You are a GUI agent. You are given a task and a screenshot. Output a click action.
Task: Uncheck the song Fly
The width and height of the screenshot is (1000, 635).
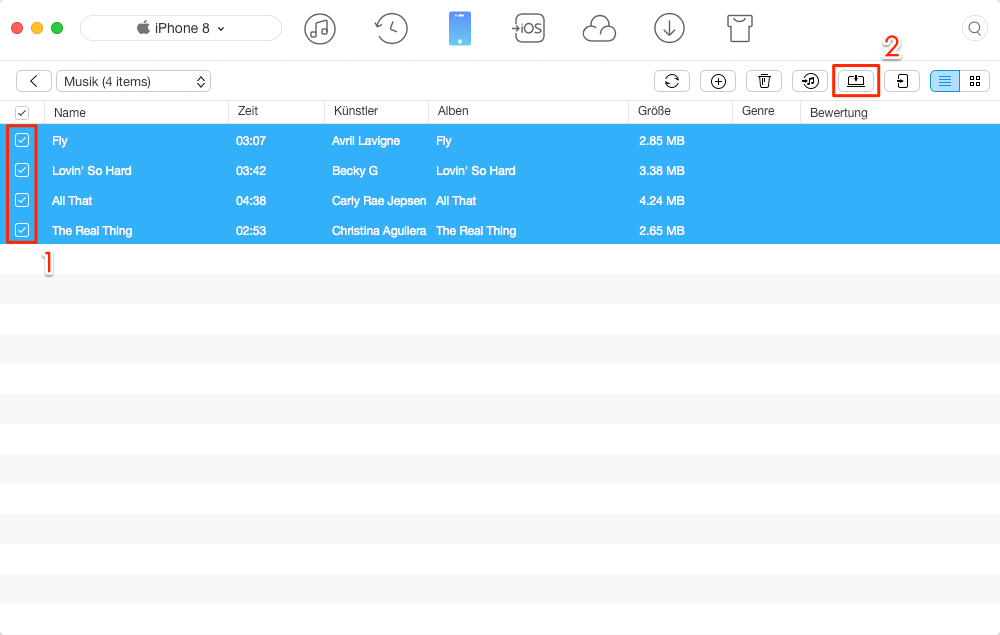[x=22, y=140]
